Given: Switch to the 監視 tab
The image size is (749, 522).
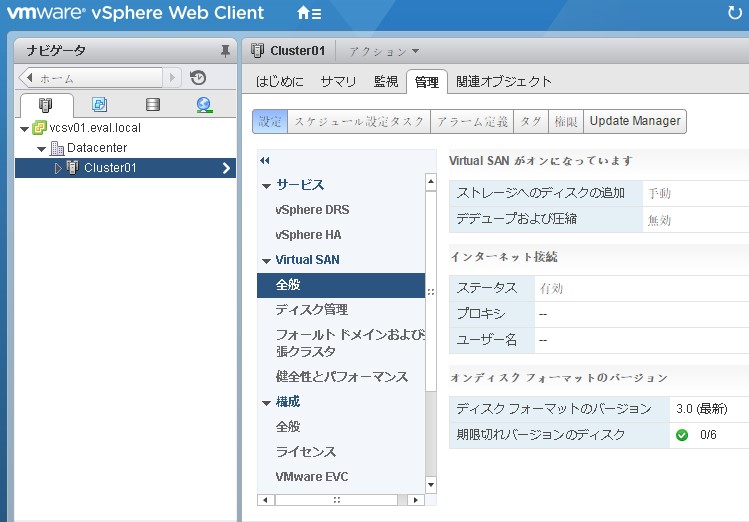Looking at the screenshot, I should coord(386,82).
